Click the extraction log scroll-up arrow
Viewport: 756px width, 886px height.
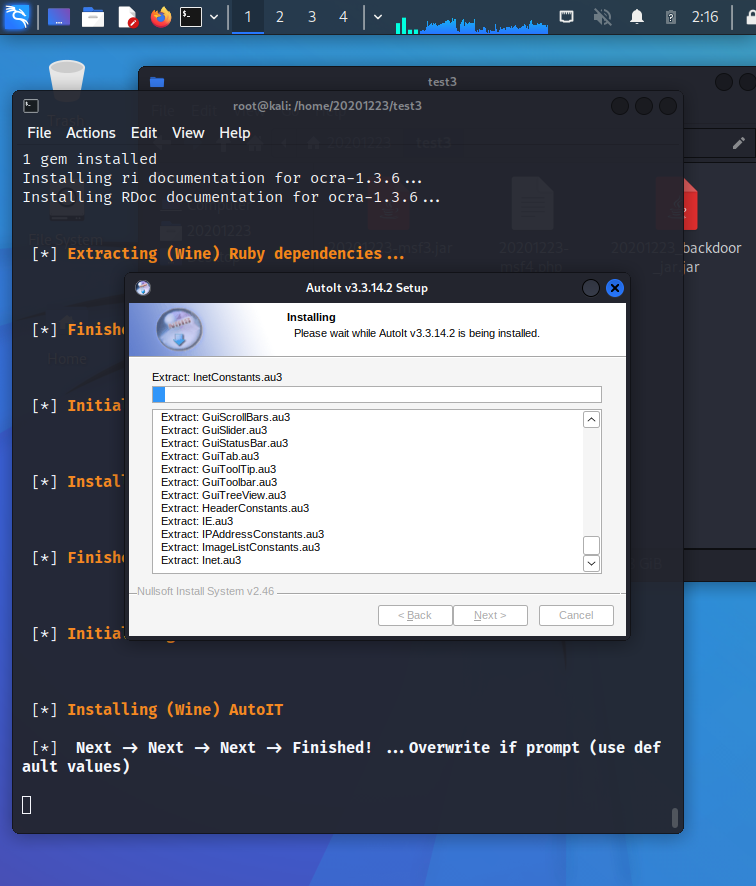click(591, 420)
